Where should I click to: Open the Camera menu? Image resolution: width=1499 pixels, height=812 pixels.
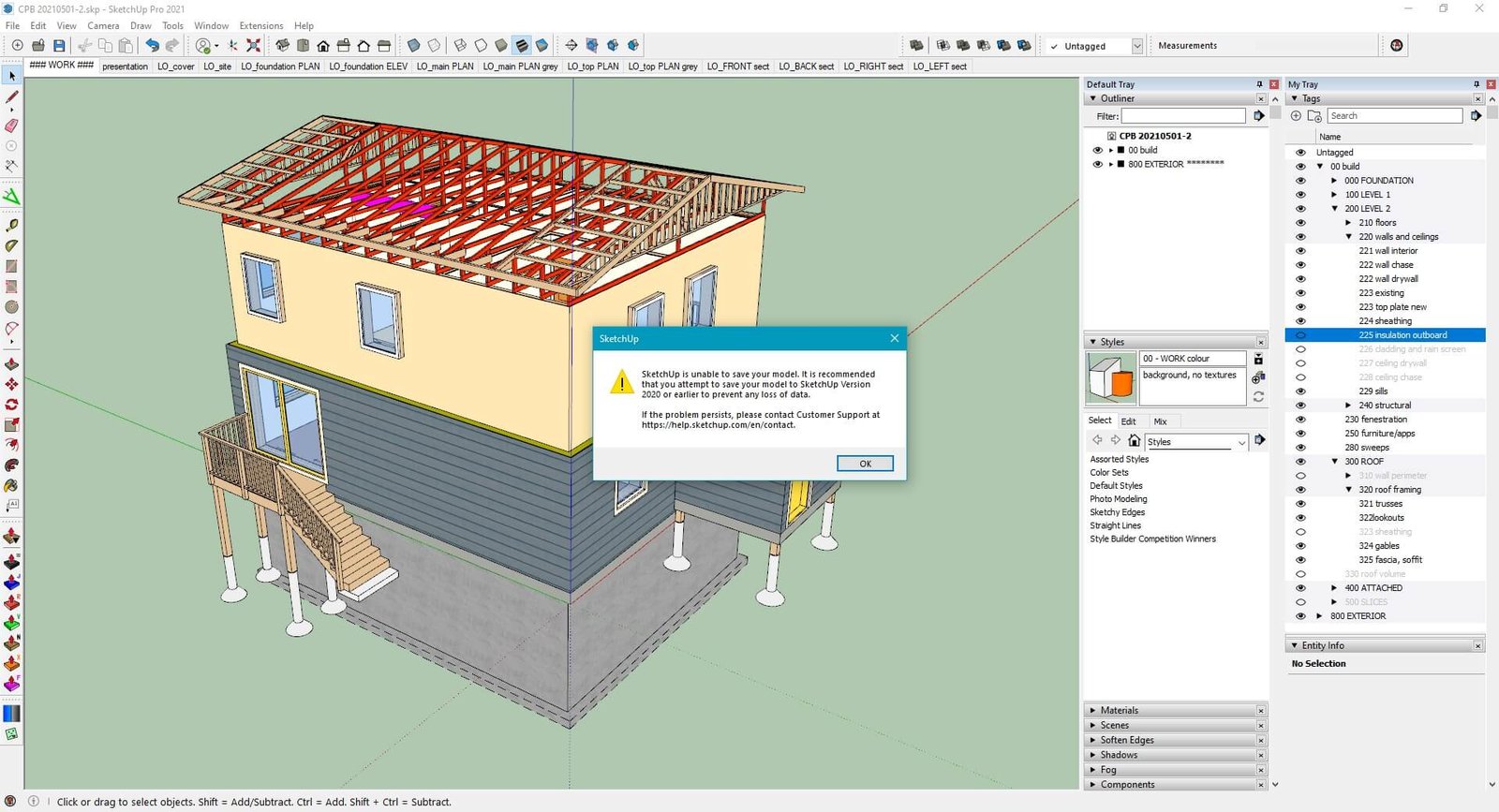[x=103, y=26]
